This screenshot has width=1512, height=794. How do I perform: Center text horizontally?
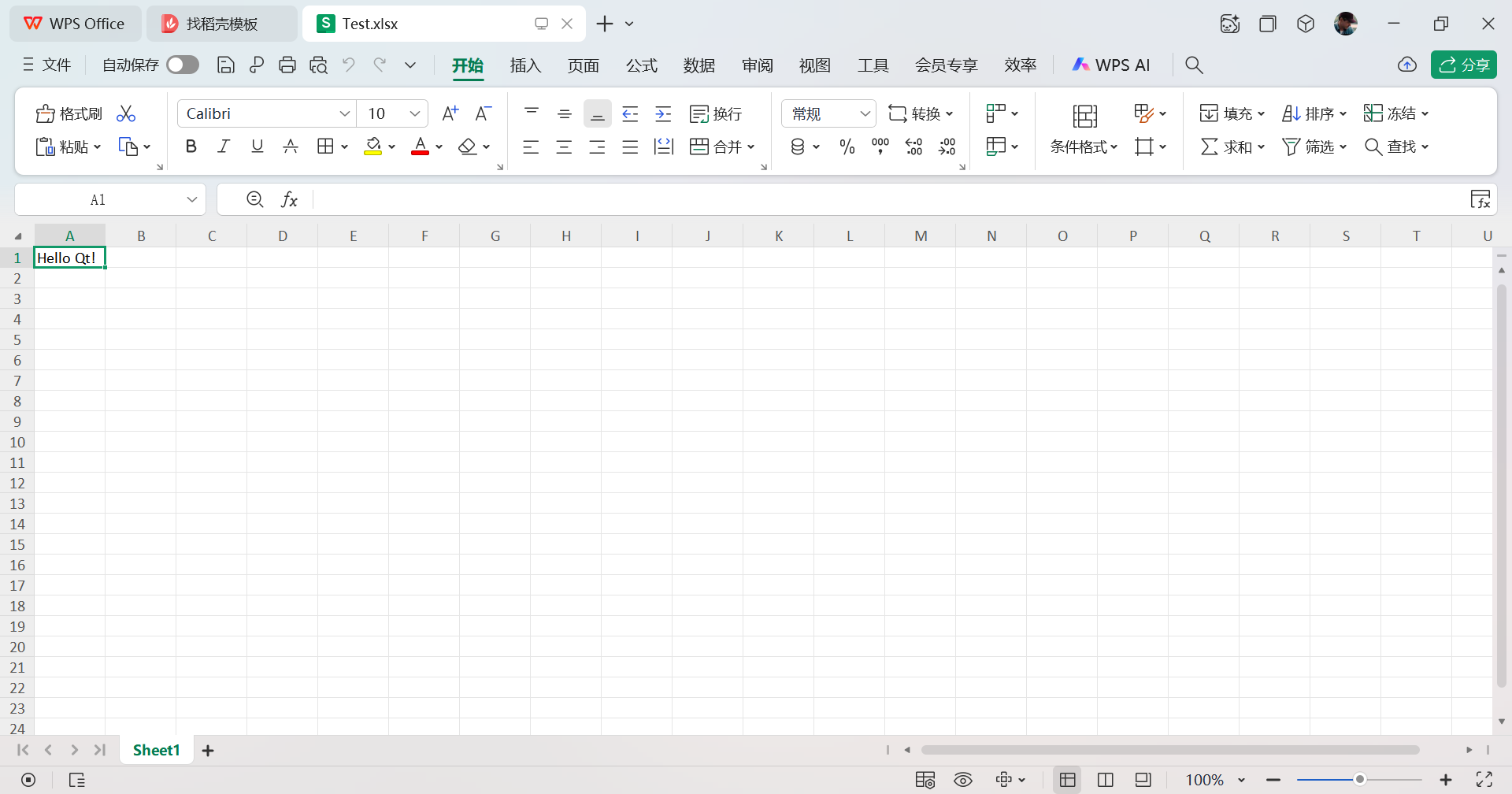tap(564, 147)
